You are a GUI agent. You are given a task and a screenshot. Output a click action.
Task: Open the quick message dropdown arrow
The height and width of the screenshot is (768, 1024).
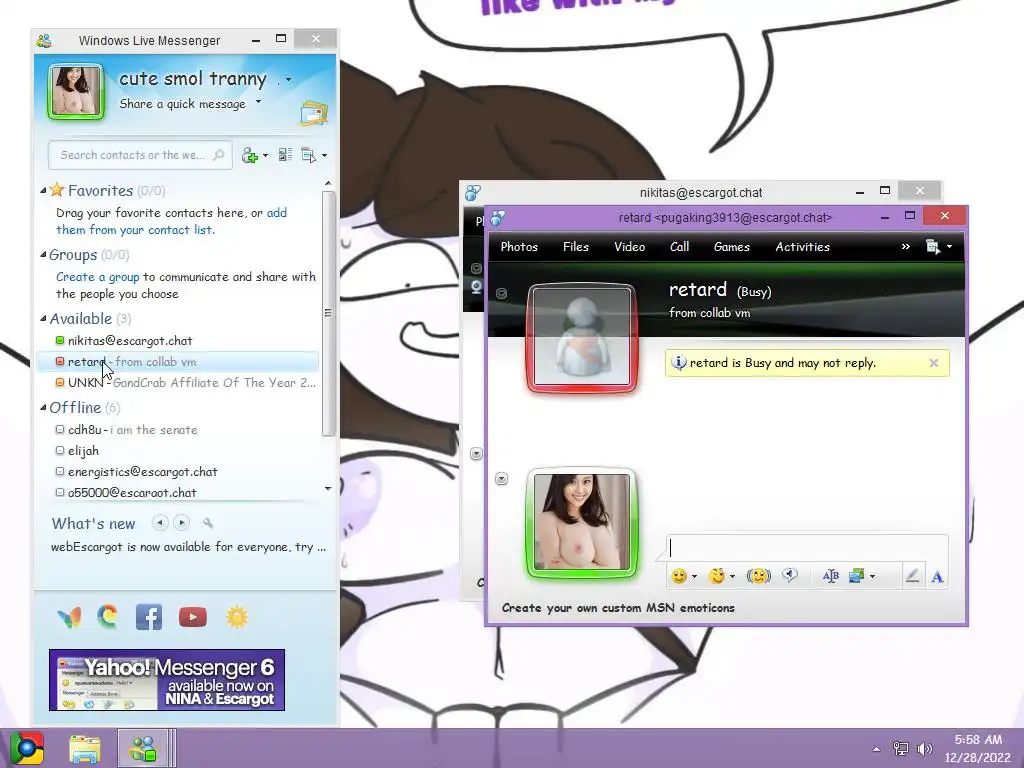(259, 102)
